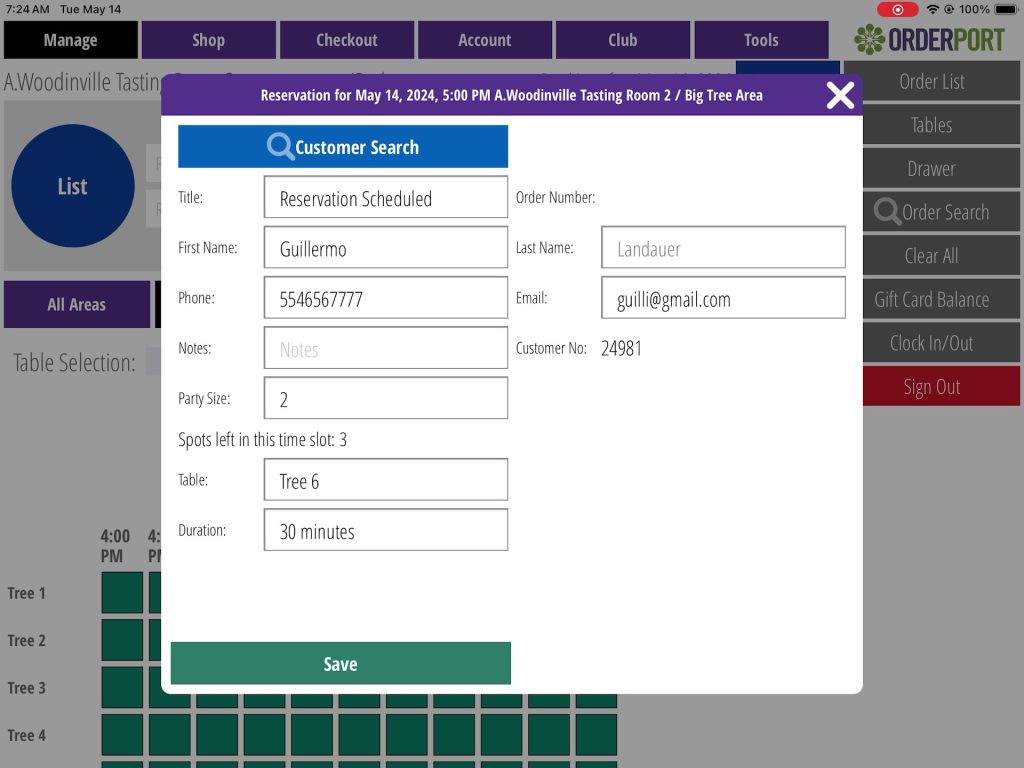Switch to the Shop tab
This screenshot has width=1024, height=768.
coord(208,40)
